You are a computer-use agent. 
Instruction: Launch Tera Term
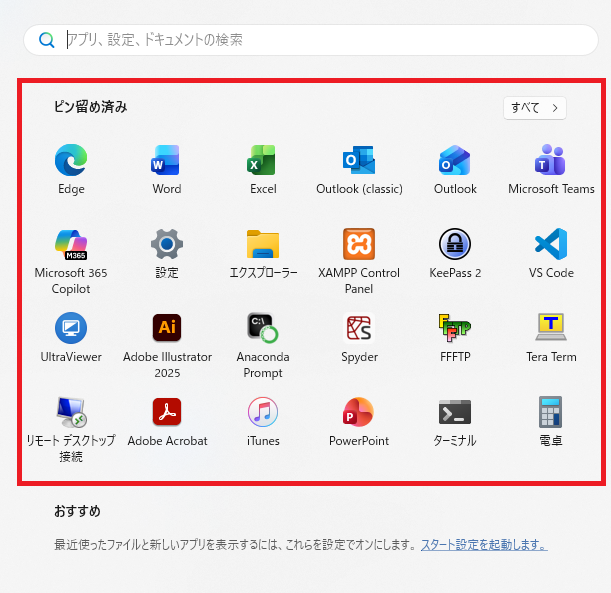(551, 327)
